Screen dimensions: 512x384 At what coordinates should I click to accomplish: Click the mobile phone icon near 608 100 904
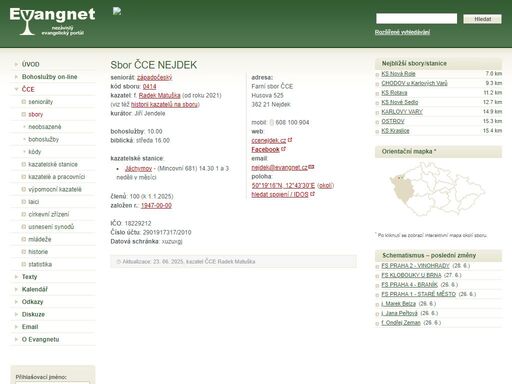click(271, 122)
